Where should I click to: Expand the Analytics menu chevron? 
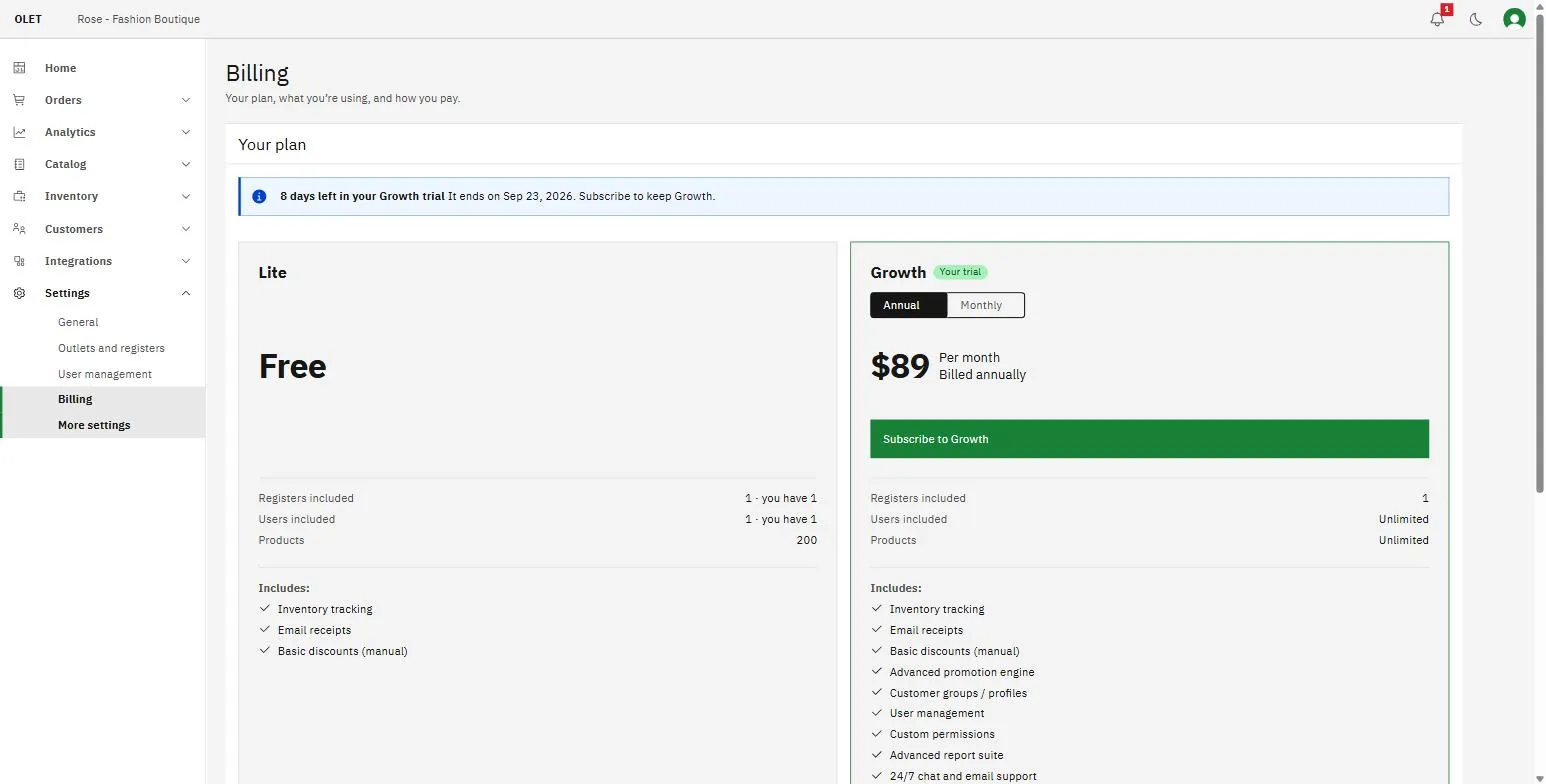(185, 132)
